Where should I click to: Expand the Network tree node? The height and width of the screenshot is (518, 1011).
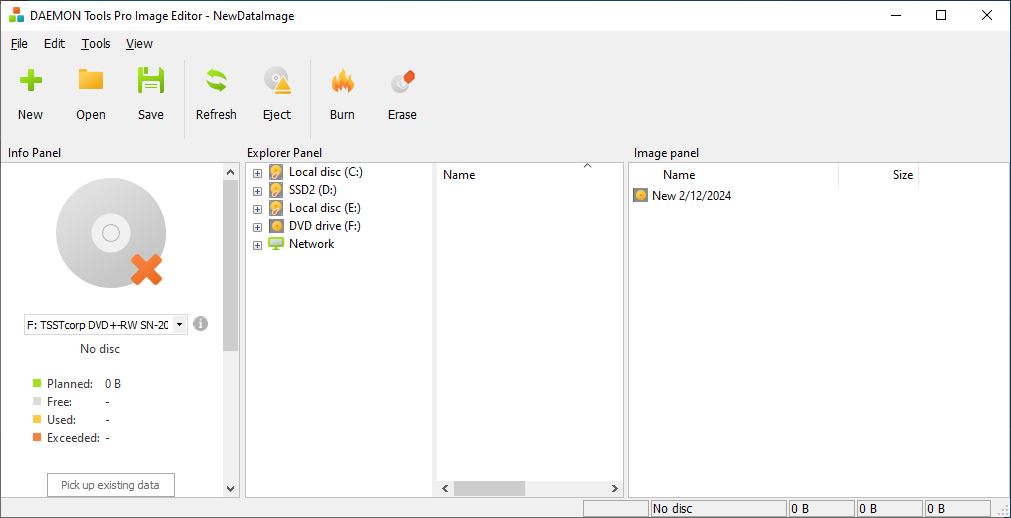click(x=257, y=246)
